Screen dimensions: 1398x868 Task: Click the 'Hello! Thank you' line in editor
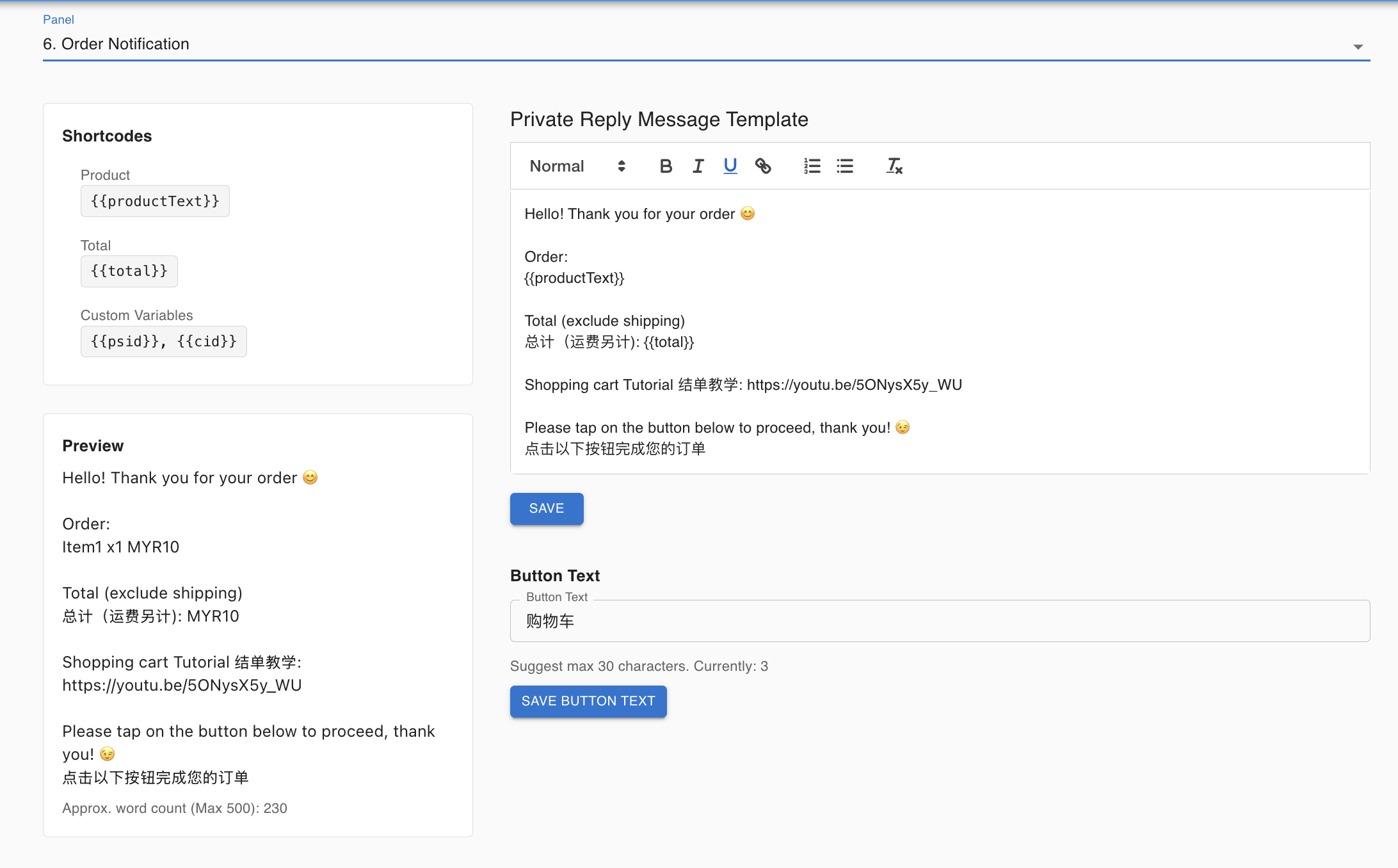click(629, 214)
